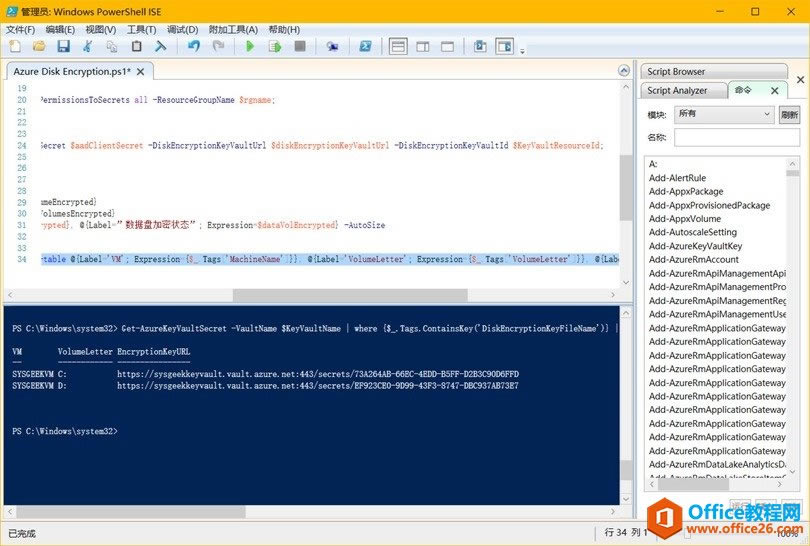Cut selection using the scissors icon
The height and width of the screenshot is (546, 810).
click(x=88, y=46)
